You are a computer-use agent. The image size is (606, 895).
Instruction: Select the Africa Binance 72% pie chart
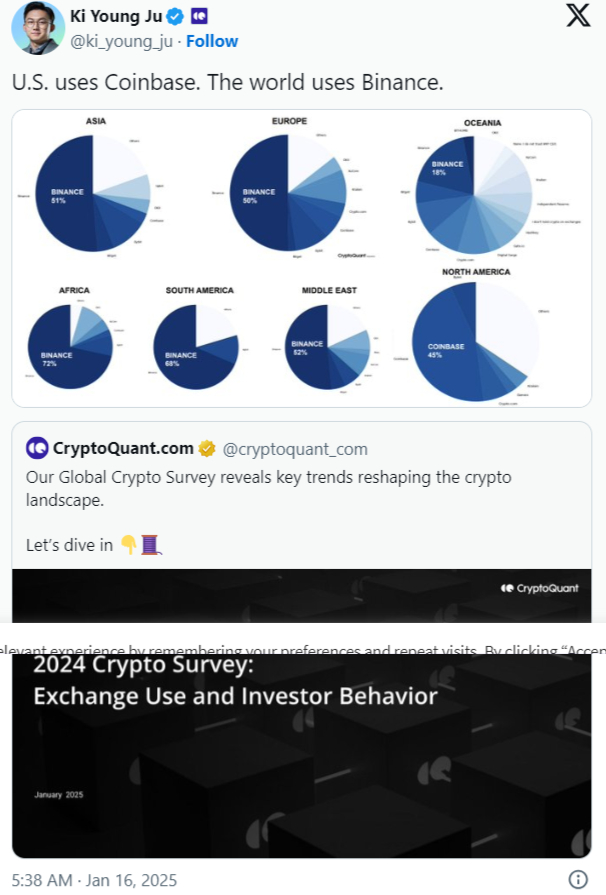click(70, 346)
